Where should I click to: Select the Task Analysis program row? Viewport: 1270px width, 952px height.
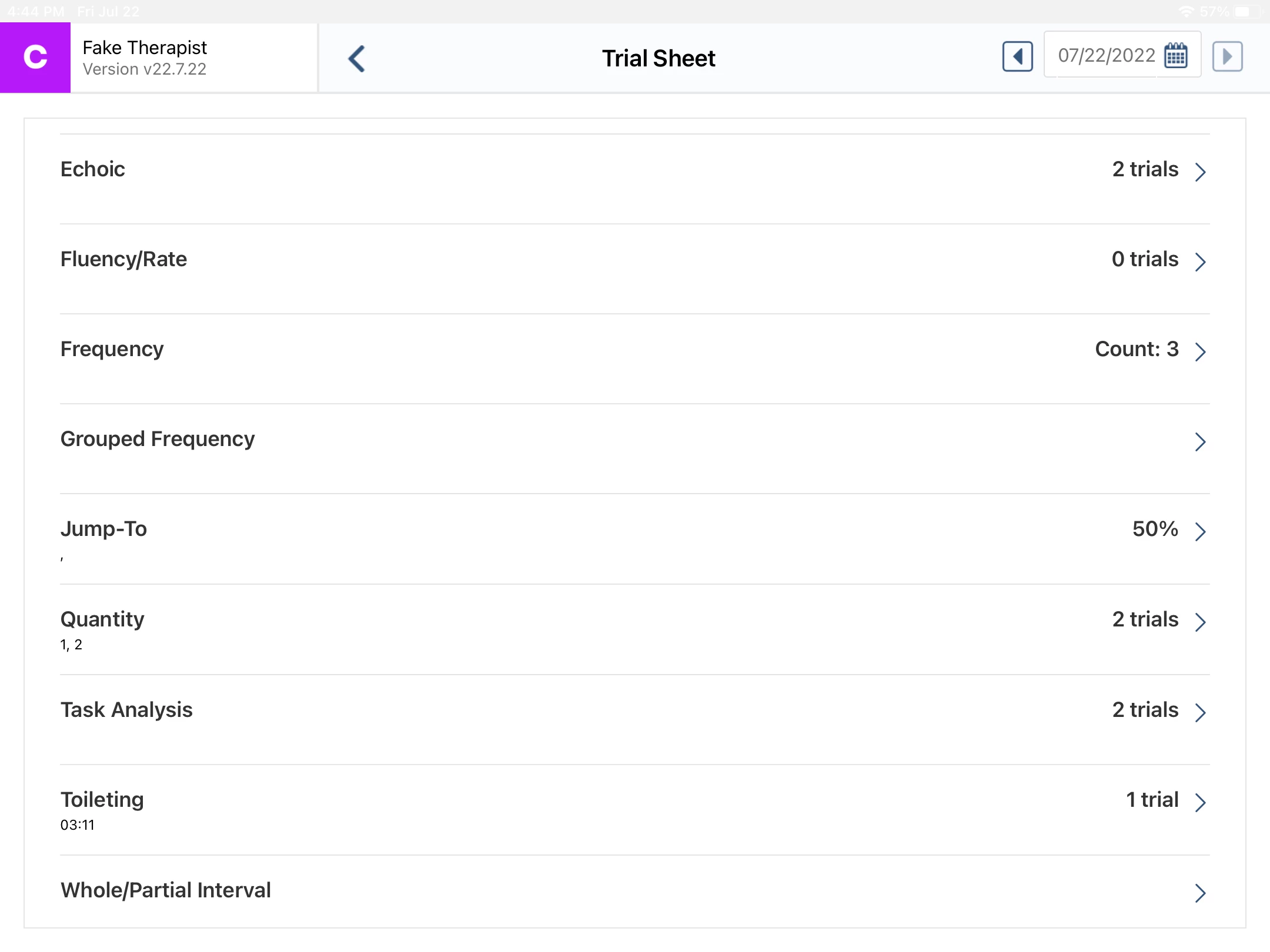pos(126,710)
